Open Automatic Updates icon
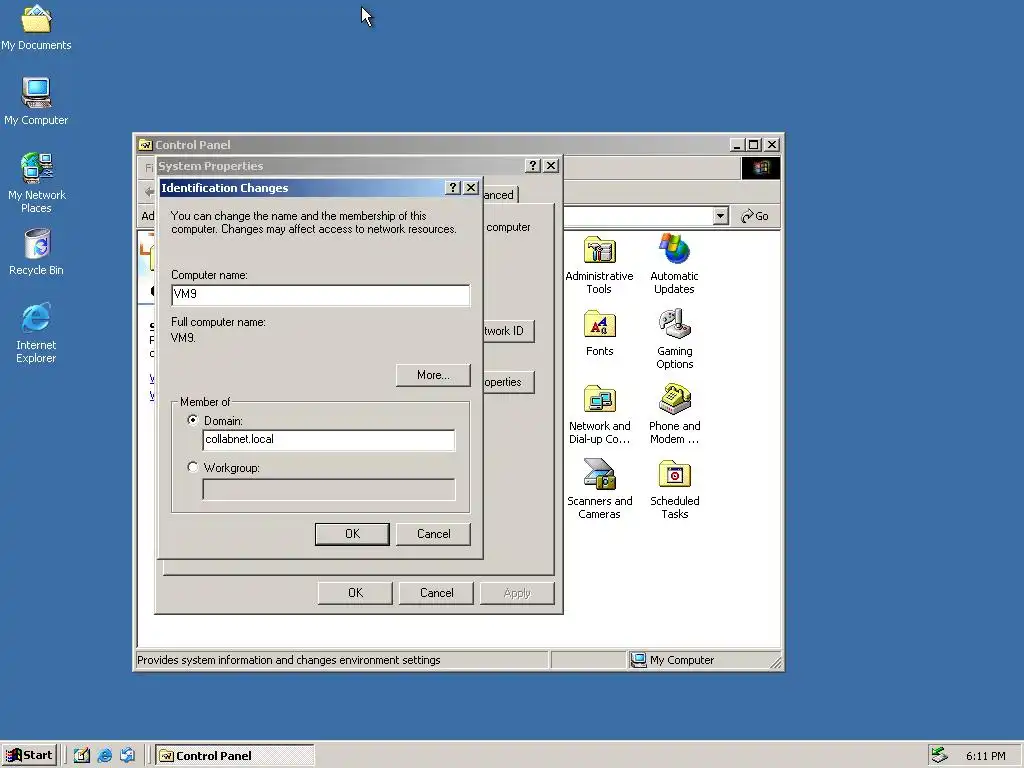The image size is (1024, 768). click(674, 264)
